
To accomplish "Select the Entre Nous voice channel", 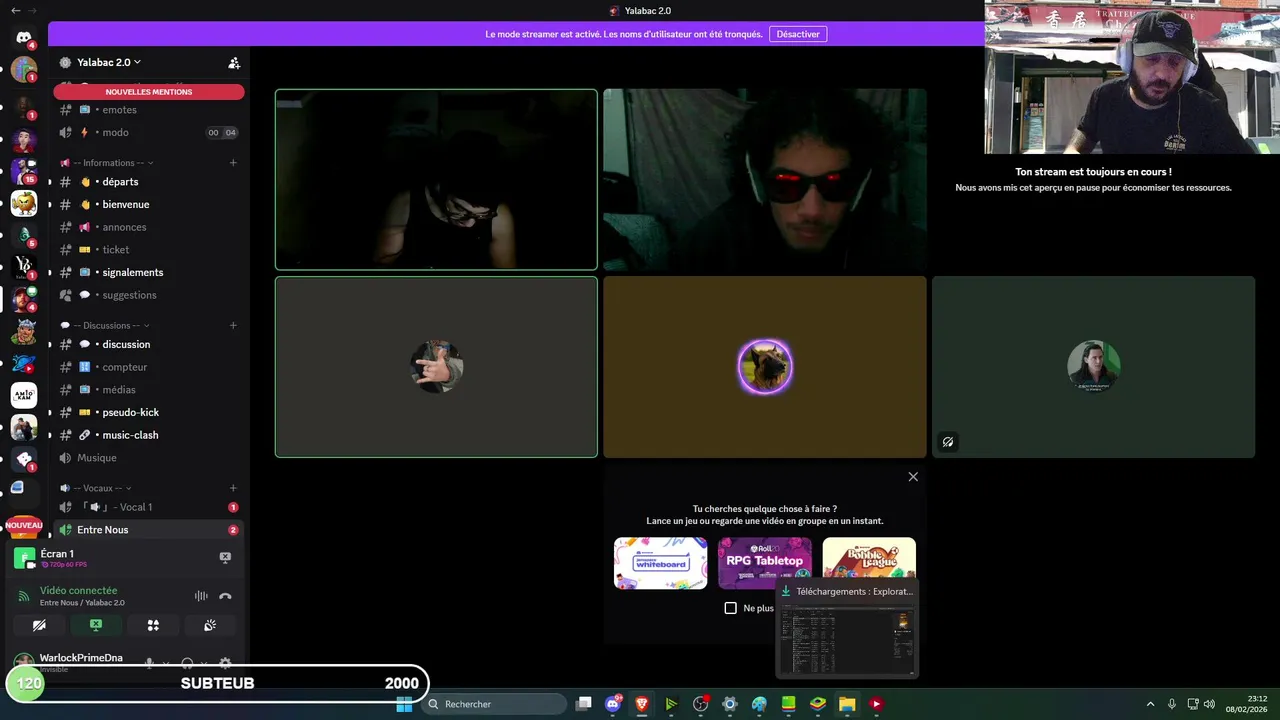I will pos(148,530).
